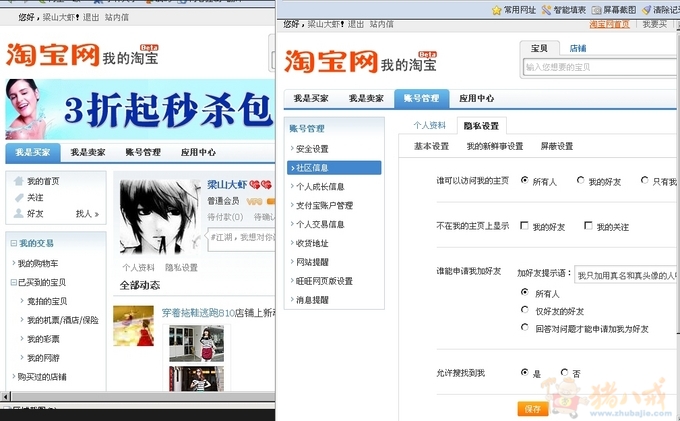Click 找人 arrow link

click(x=87, y=214)
